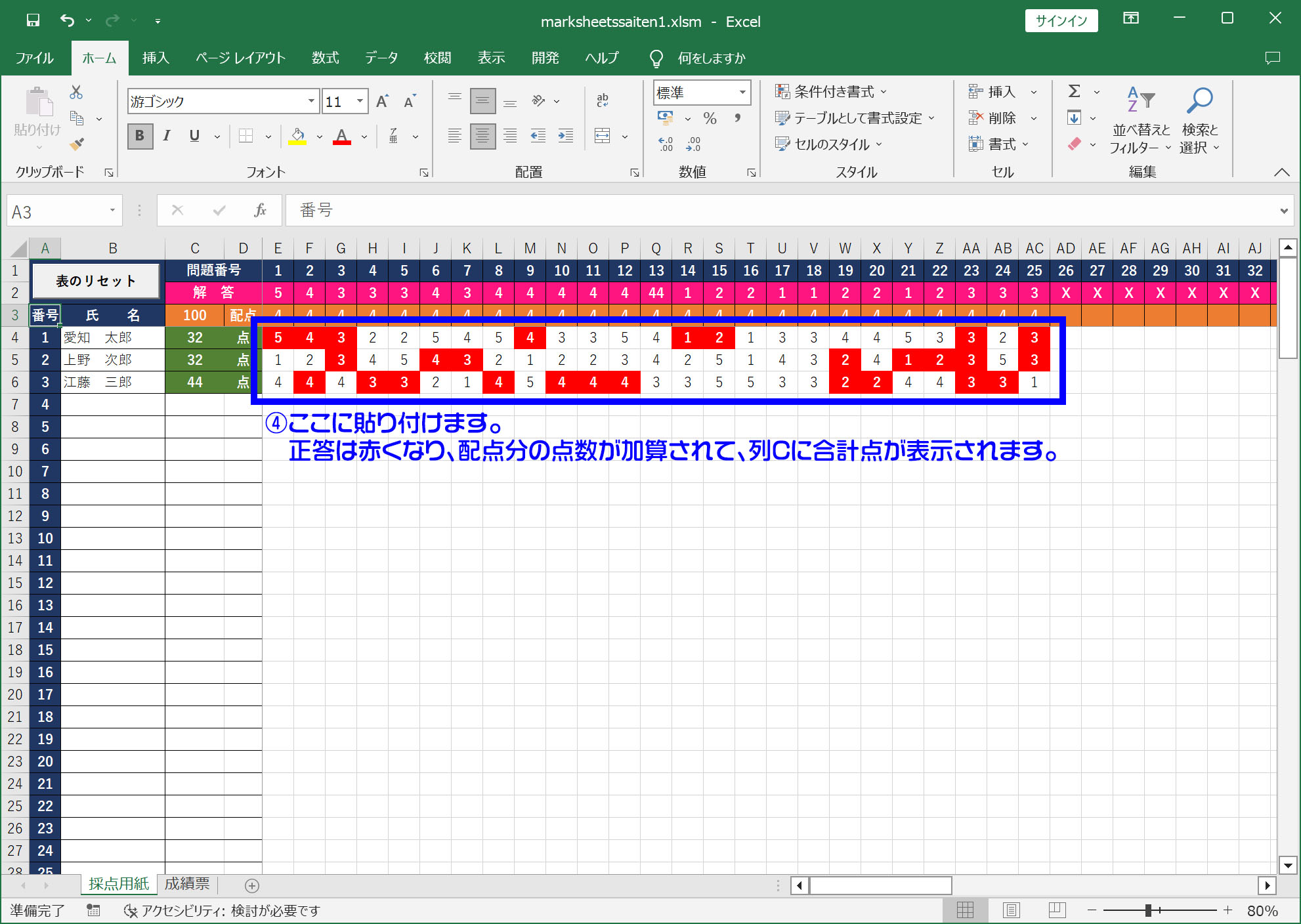1301x924 pixels.
Task: Toggle Italic formatting
Action: pyautogui.click(x=167, y=136)
